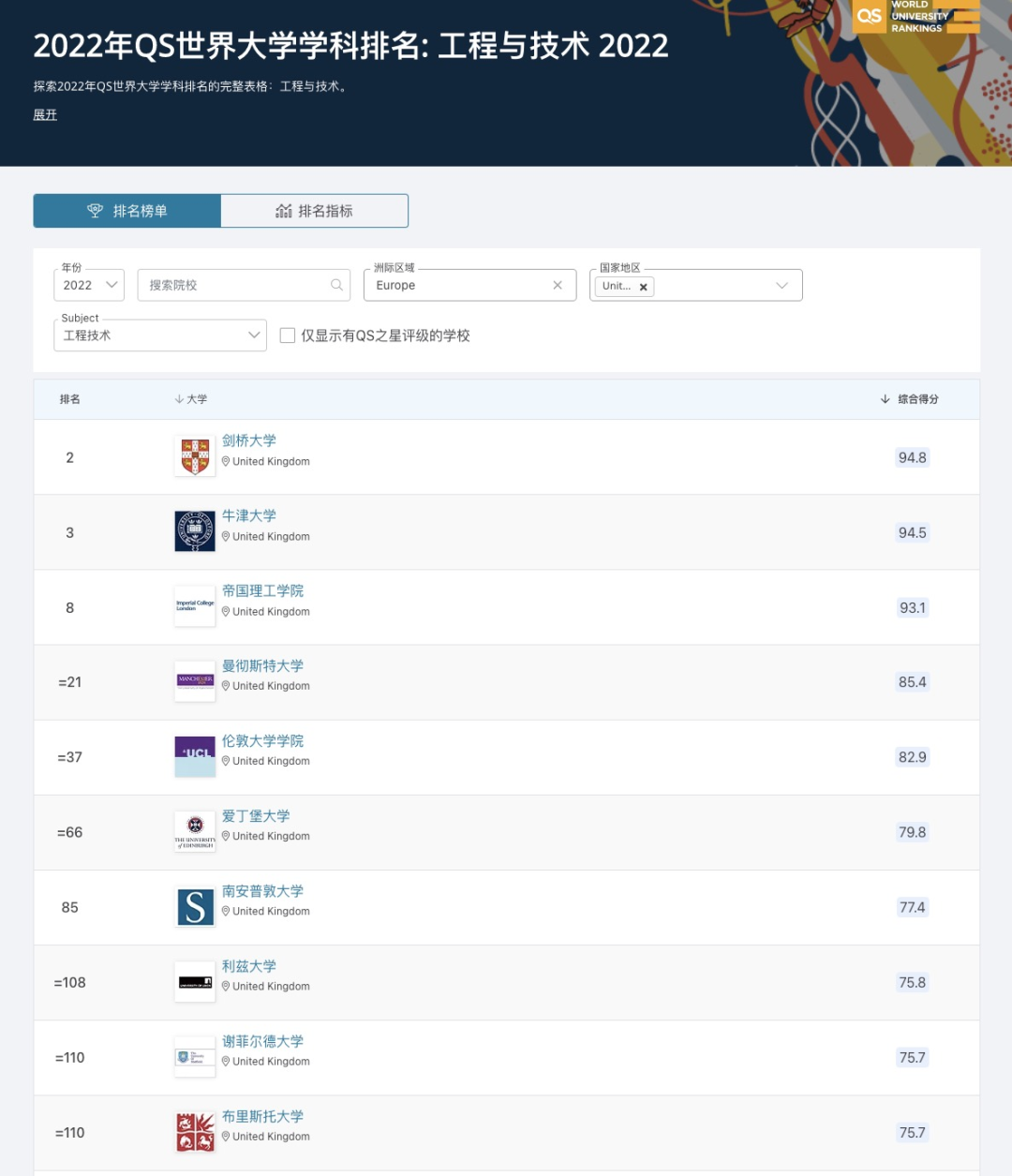Screen dimensions: 1012x1176
Task: Click the sort arrow beside 综合得分
Action: pyautogui.click(x=885, y=399)
